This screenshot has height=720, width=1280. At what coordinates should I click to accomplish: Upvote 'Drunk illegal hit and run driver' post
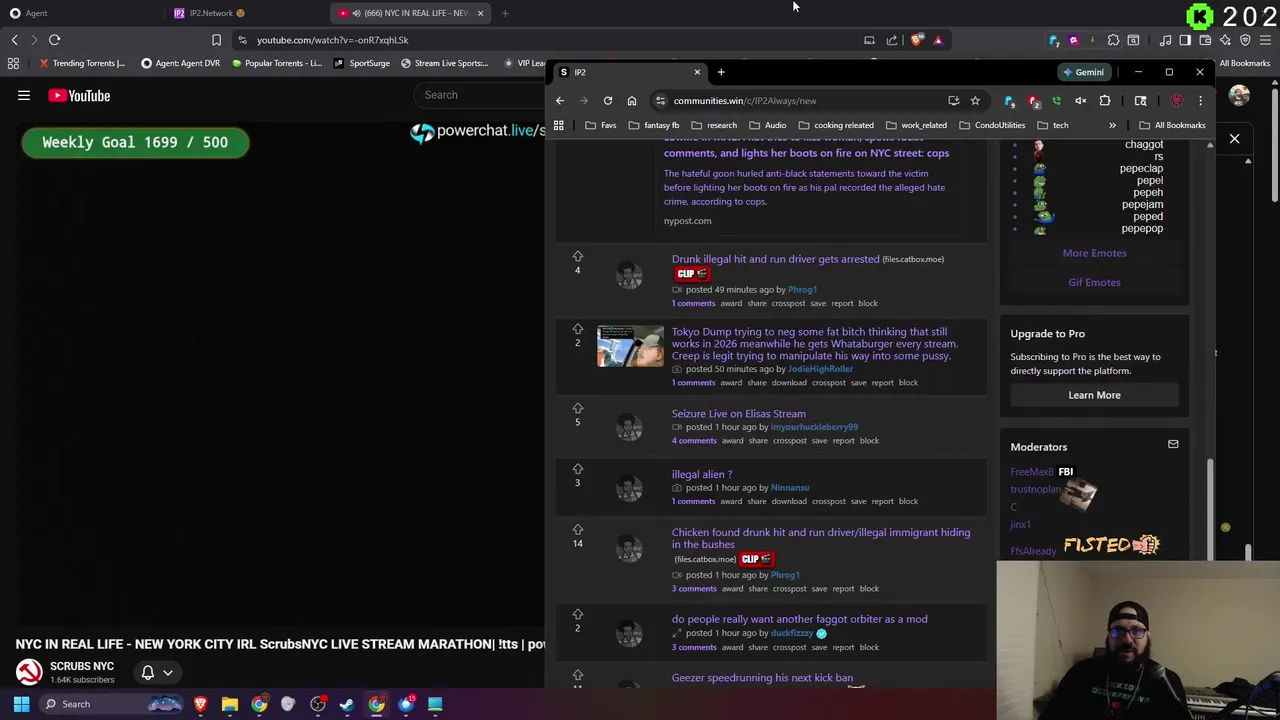click(x=577, y=256)
